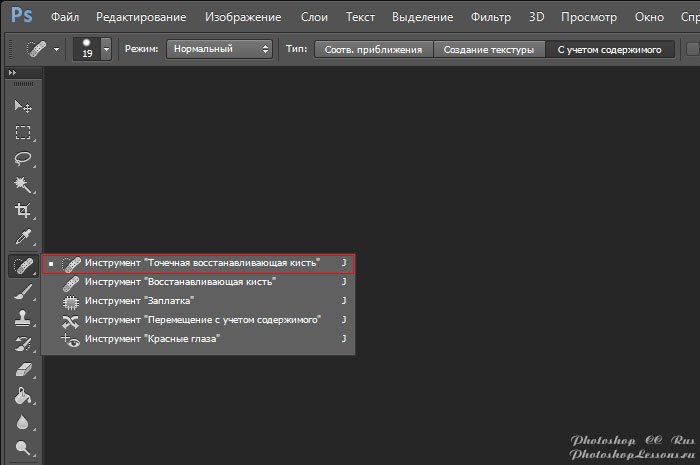Collapse the tools panel with double arrows
700x465 pixels.
(12, 74)
